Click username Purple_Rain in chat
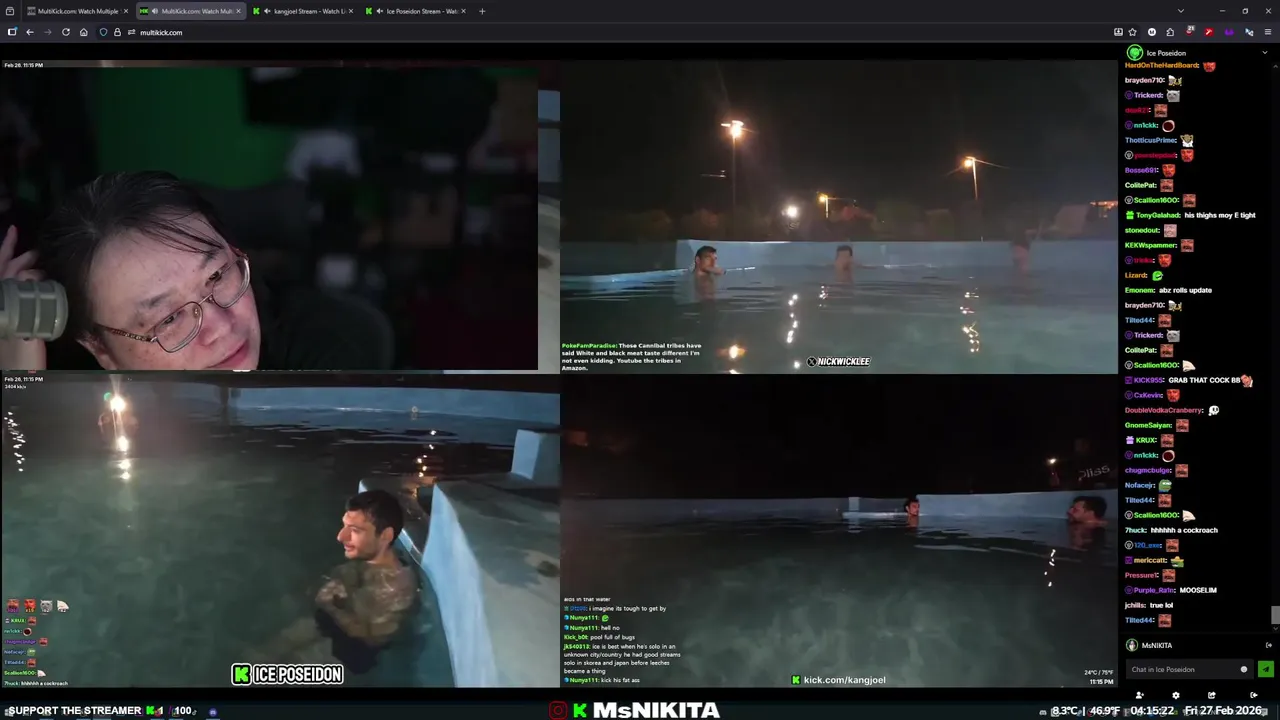Viewport: 1280px width, 720px height. point(1155,590)
